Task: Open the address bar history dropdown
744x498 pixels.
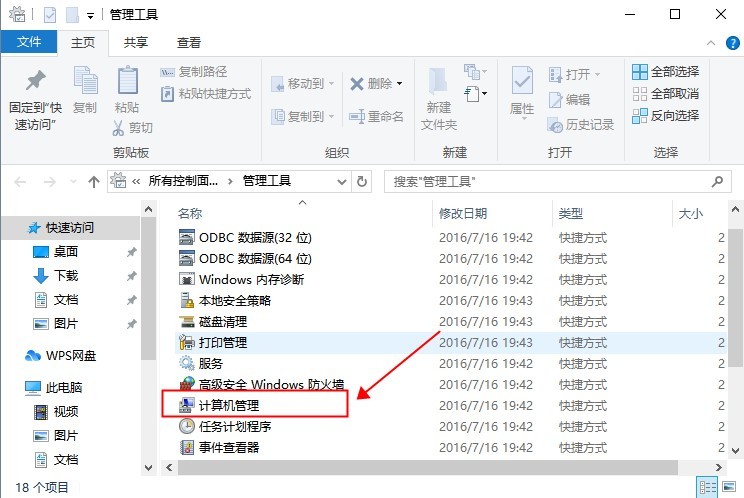Action: click(x=341, y=182)
